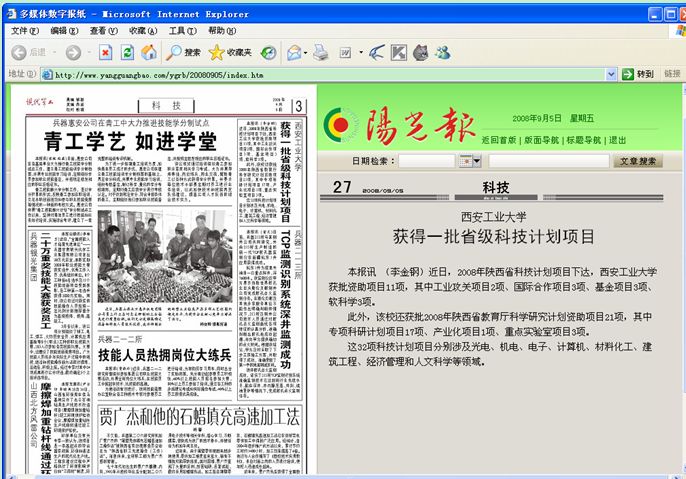Open the 收藏(A) menu
686x479 pixels.
pyautogui.click(x=143, y=31)
